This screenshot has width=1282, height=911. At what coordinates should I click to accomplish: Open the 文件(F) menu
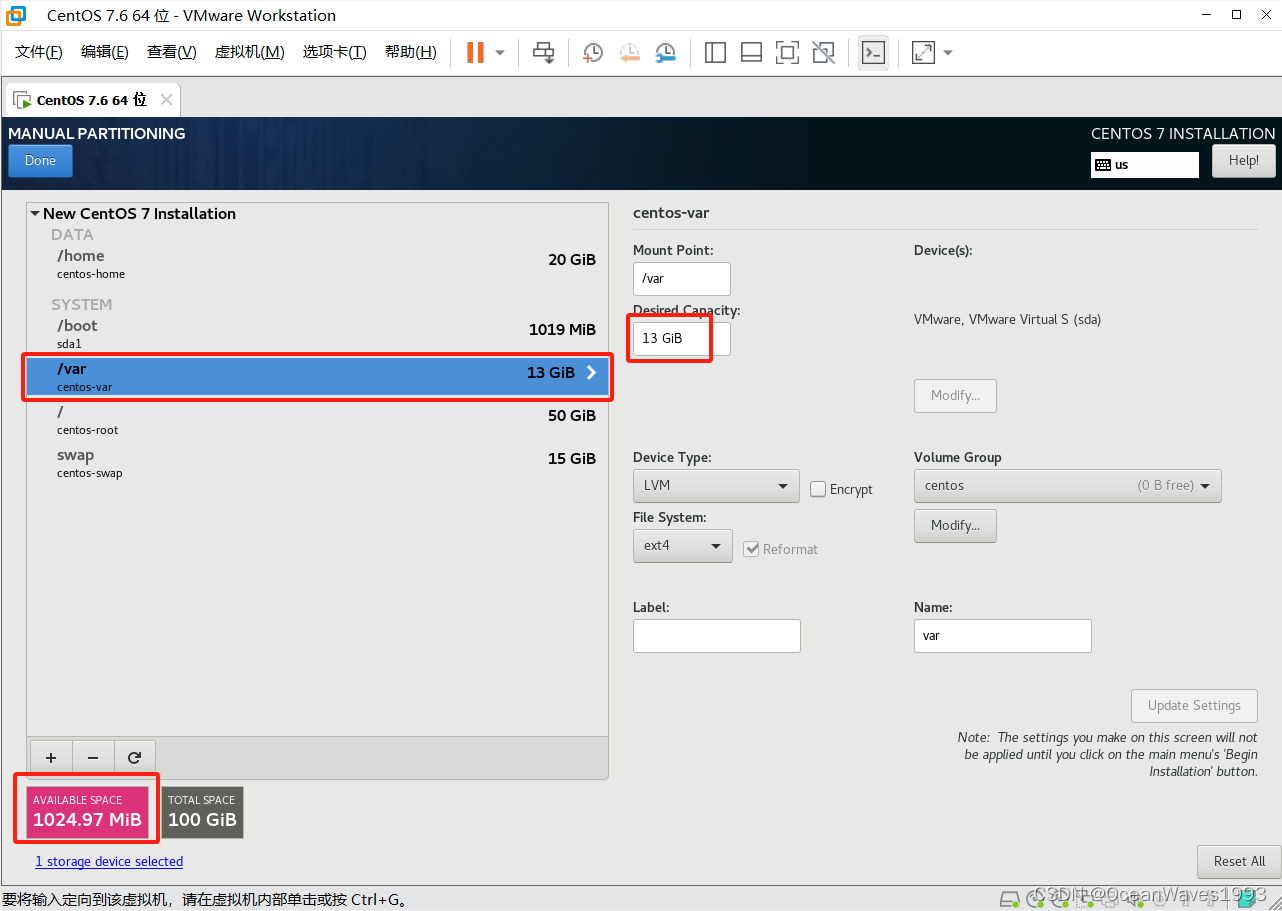tap(39, 52)
